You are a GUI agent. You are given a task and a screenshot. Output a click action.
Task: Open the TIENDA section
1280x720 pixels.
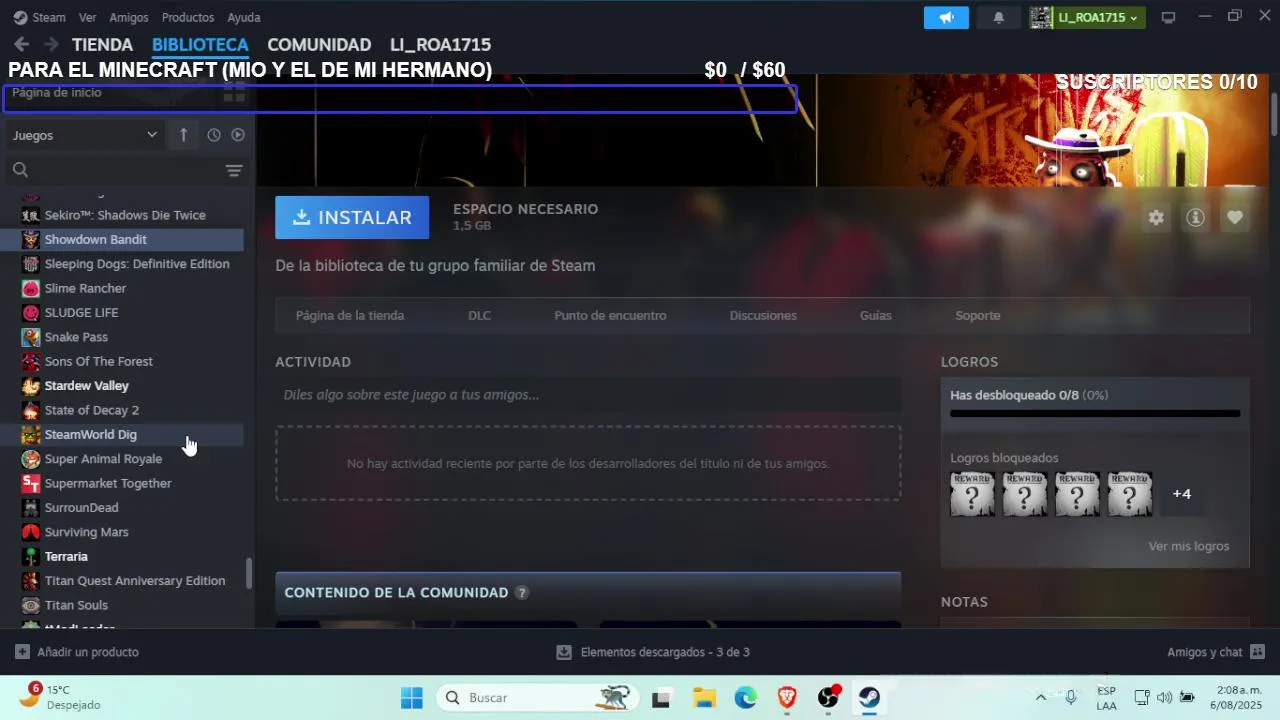tap(102, 45)
